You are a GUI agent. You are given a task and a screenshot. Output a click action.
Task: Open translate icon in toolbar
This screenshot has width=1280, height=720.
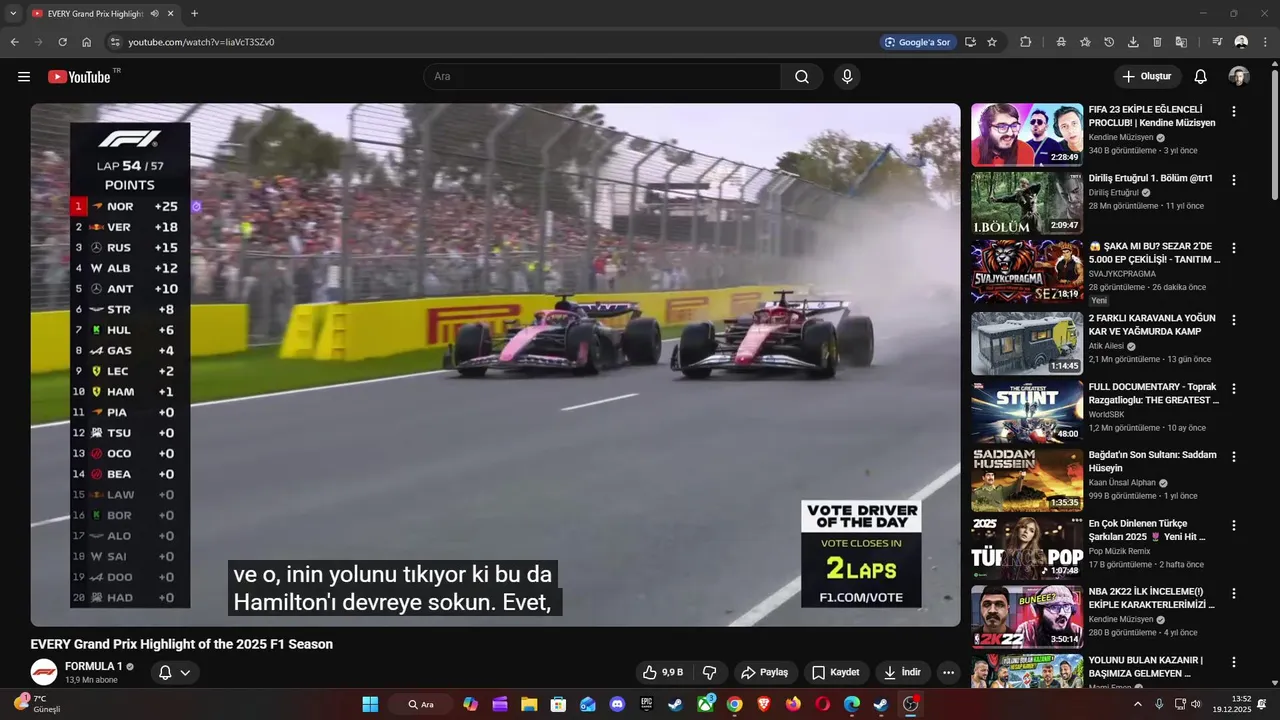click(x=1181, y=42)
